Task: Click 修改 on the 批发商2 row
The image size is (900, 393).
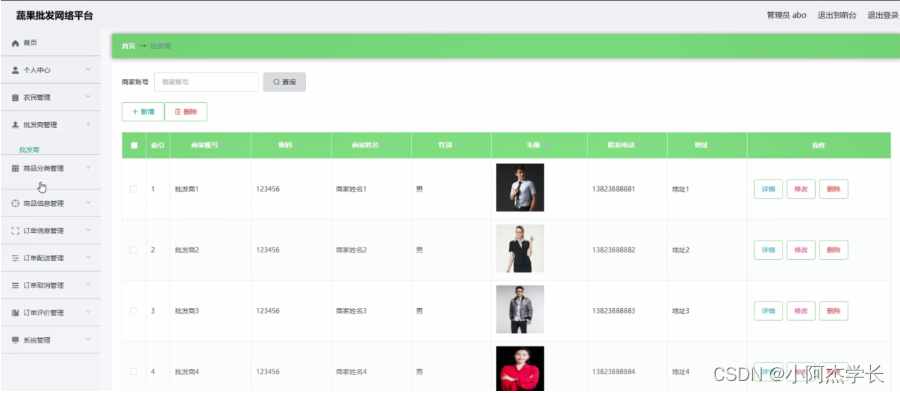Action: [801, 250]
